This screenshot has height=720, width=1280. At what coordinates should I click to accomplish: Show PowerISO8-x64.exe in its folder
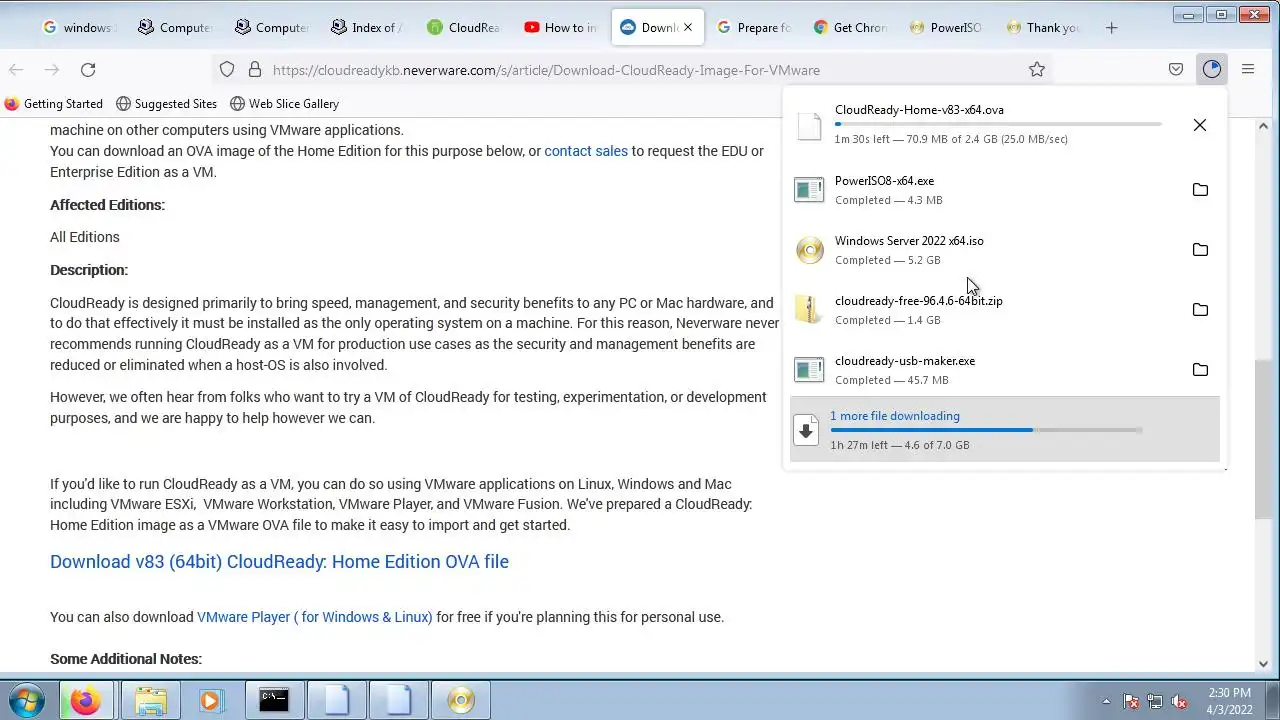point(1200,190)
